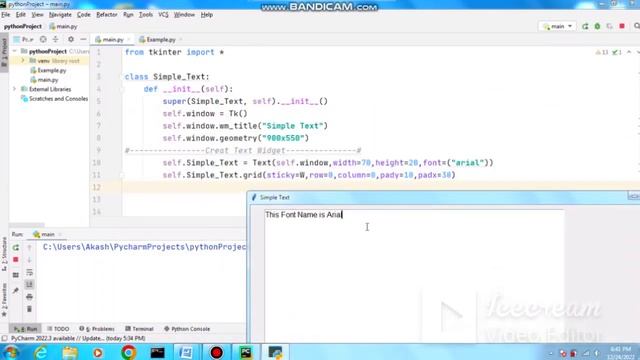Start debugging with the green bug icon

[597, 26]
